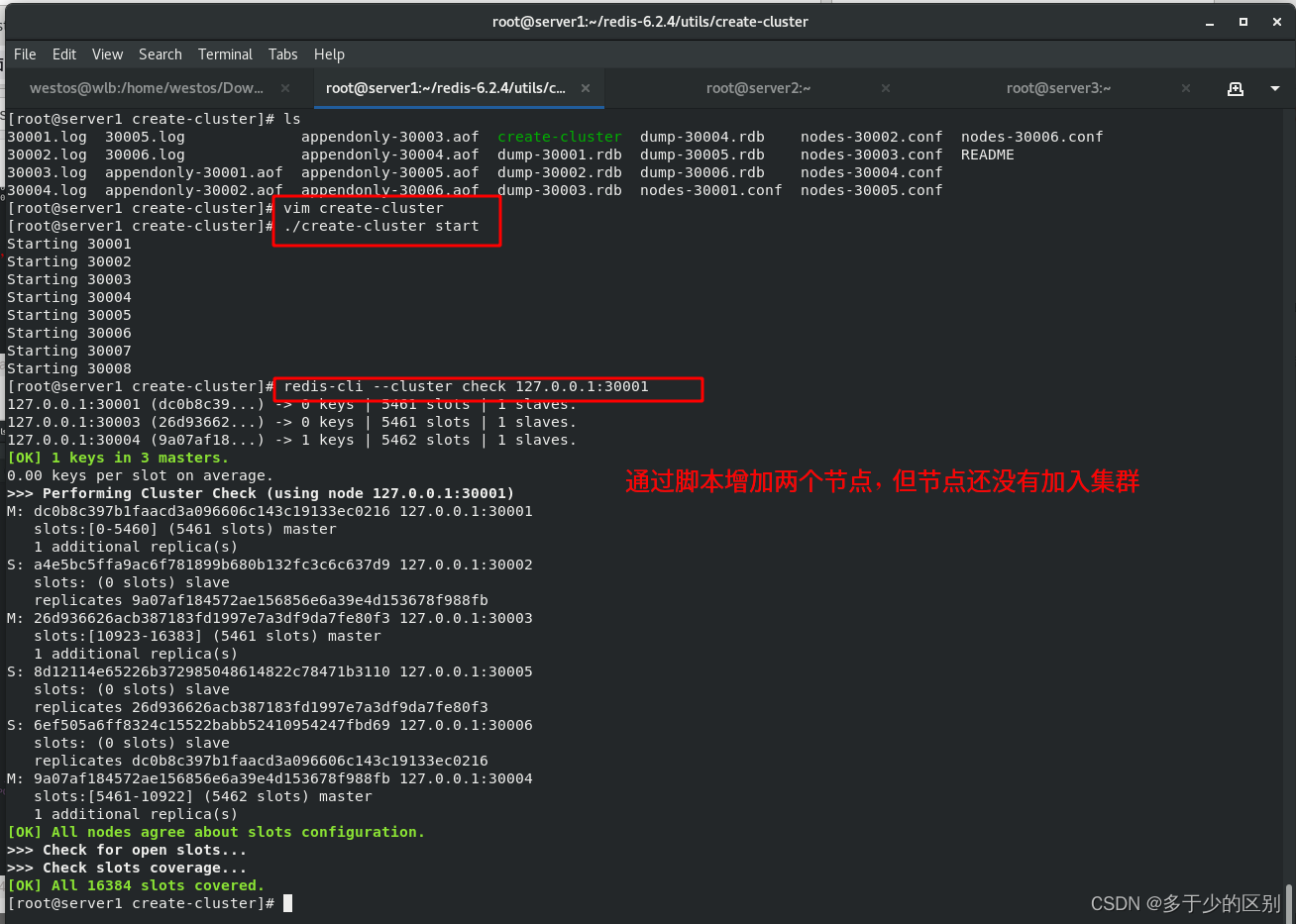Close the root@server3 tab

tap(1186, 88)
